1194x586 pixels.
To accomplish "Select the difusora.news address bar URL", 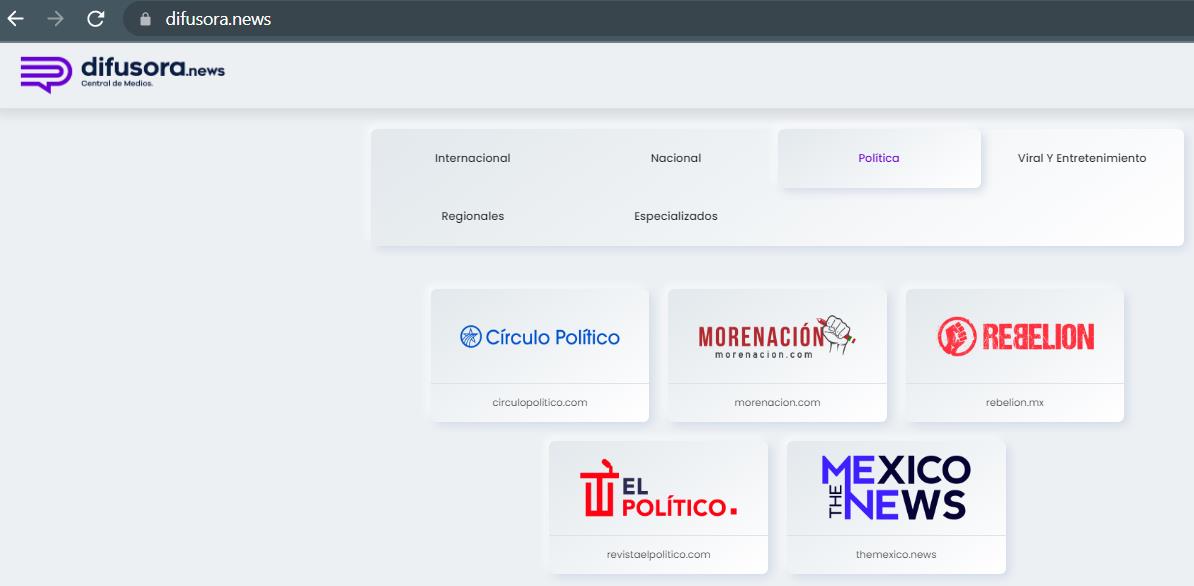I will pos(218,19).
